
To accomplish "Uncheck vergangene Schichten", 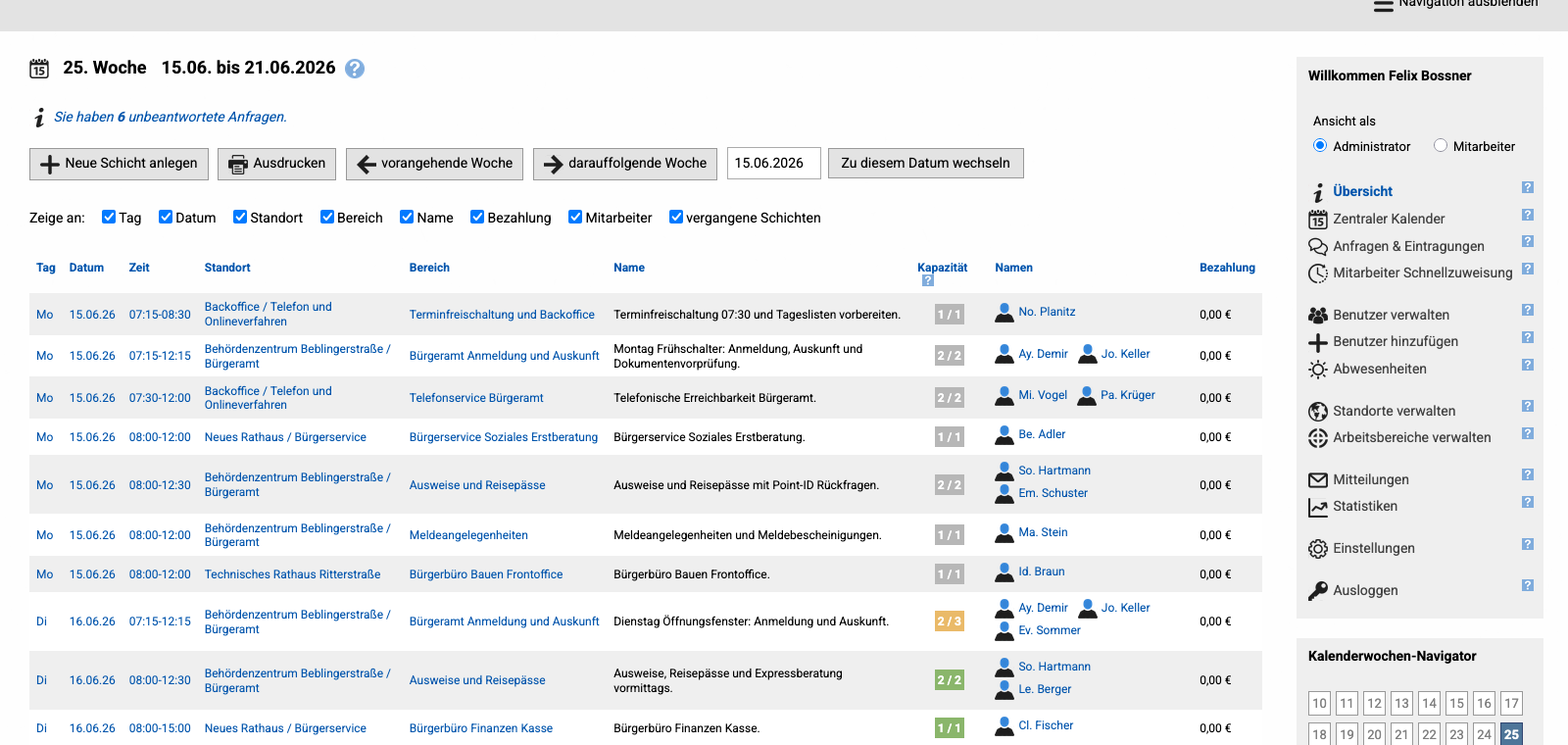I will (676, 217).
